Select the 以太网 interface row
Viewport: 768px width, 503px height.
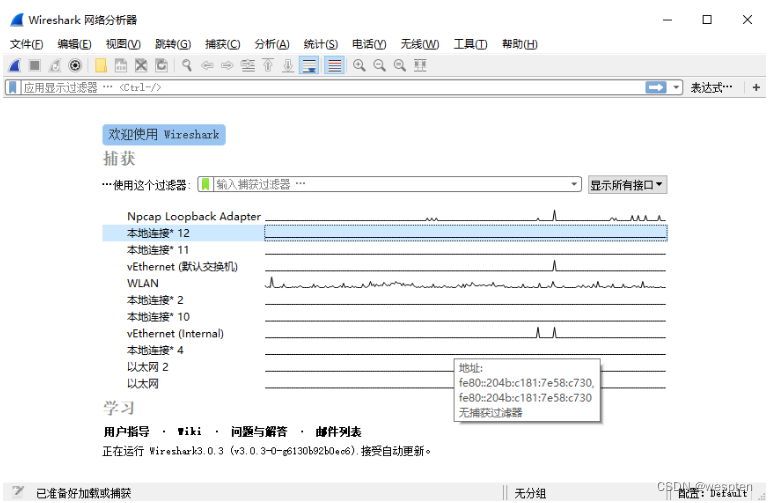coord(384,383)
